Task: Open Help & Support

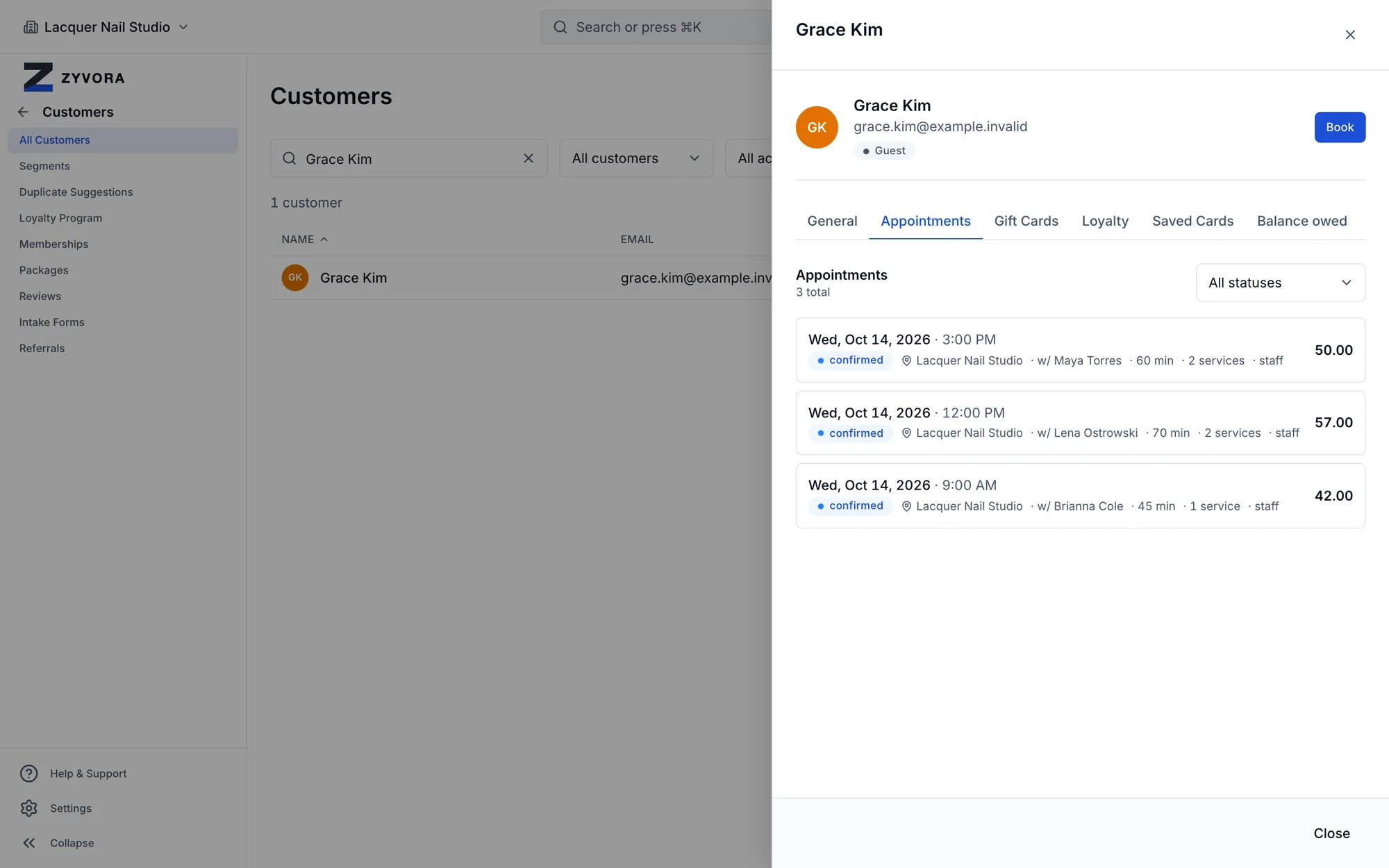Action: (x=74, y=774)
